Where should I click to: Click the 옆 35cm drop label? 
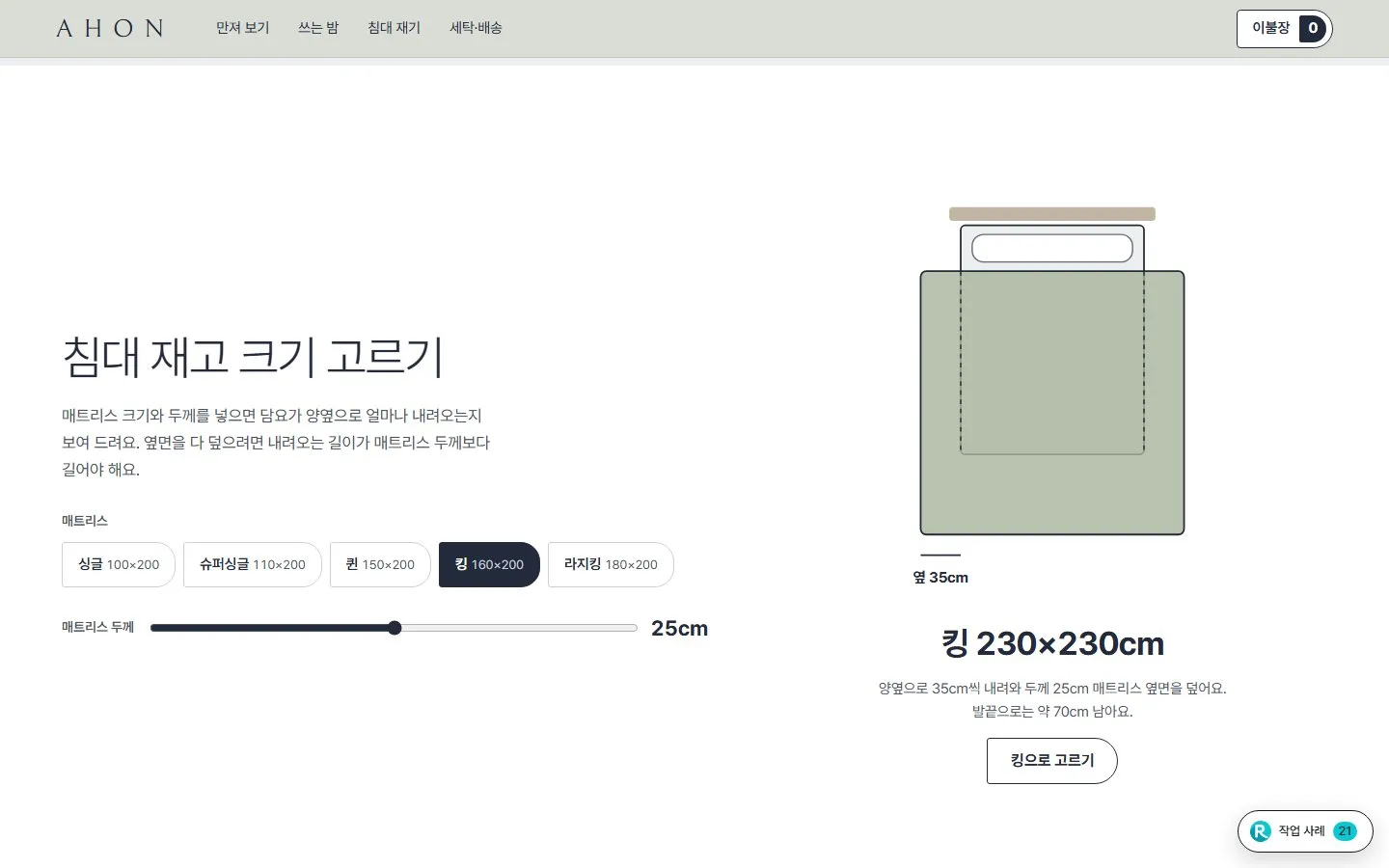point(940,578)
